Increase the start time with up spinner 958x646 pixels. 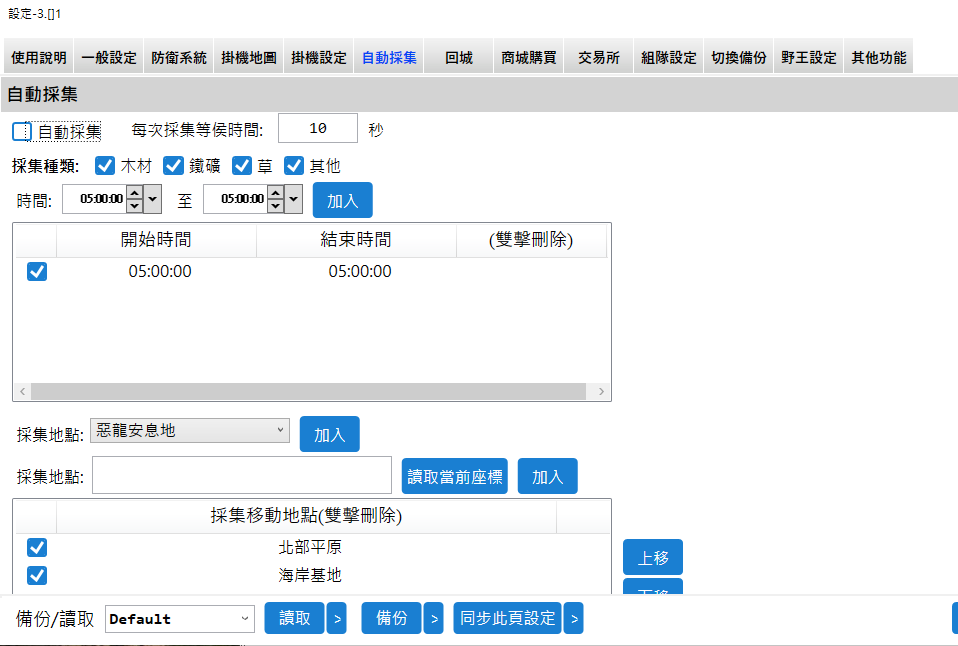pos(135,193)
